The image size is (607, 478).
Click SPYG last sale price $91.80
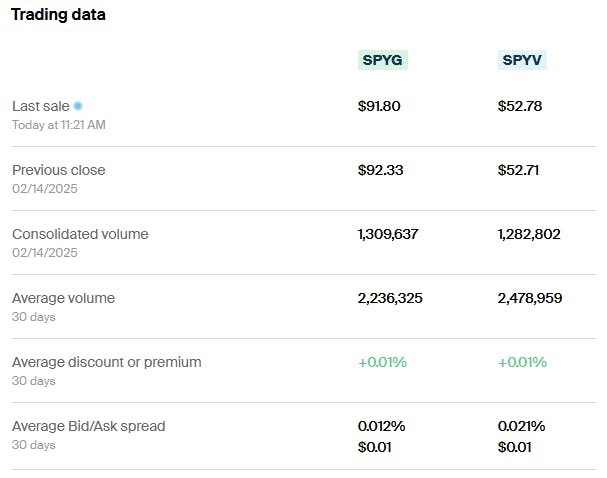point(379,106)
